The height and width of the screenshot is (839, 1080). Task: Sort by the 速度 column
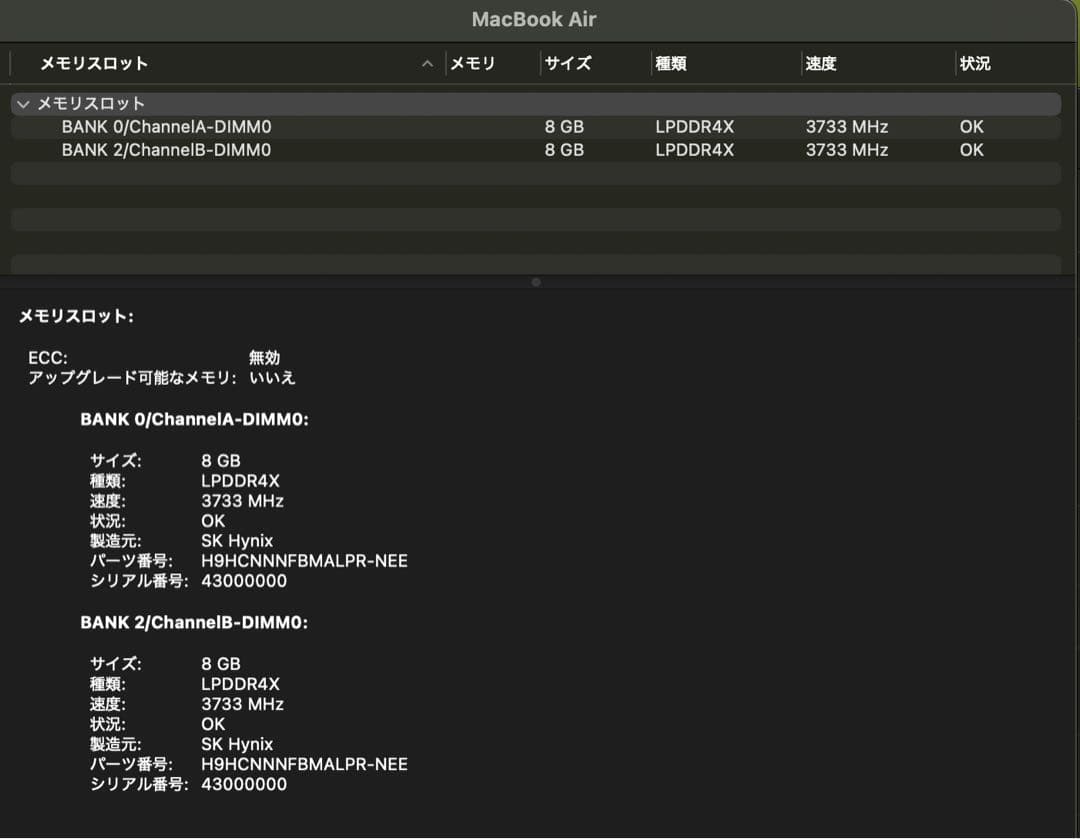click(x=822, y=63)
